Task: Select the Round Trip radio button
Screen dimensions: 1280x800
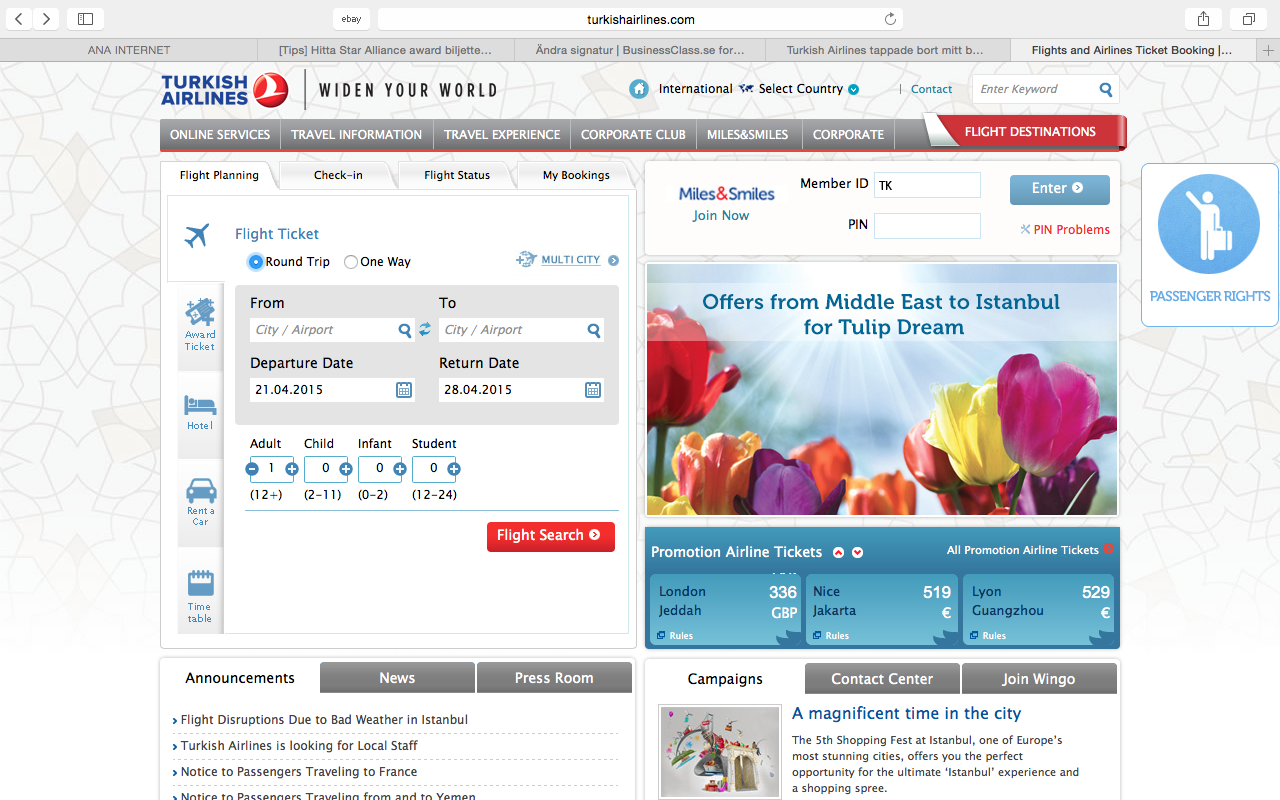Action: click(256, 262)
